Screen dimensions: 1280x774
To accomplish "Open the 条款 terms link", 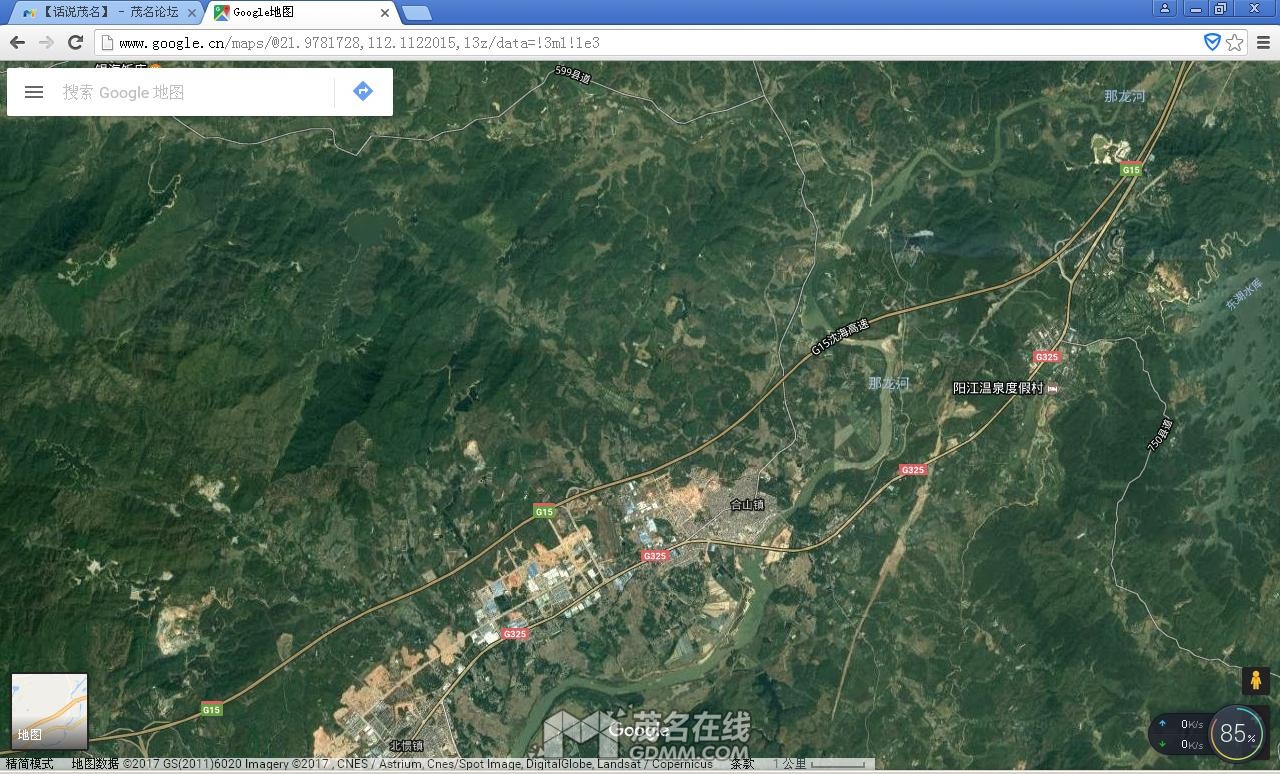I will [x=742, y=764].
